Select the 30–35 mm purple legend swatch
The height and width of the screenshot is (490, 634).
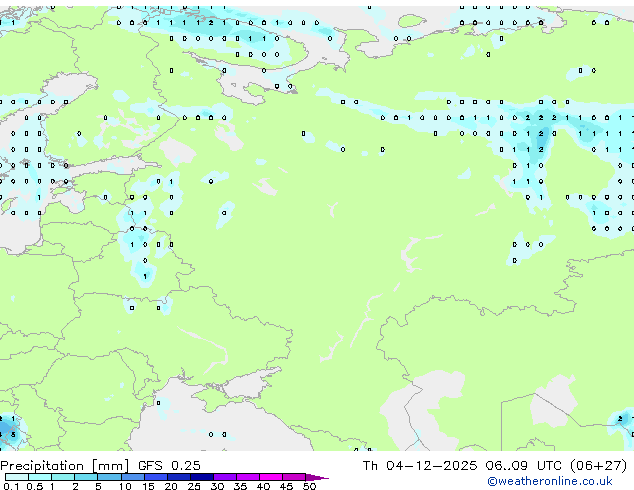(225, 477)
